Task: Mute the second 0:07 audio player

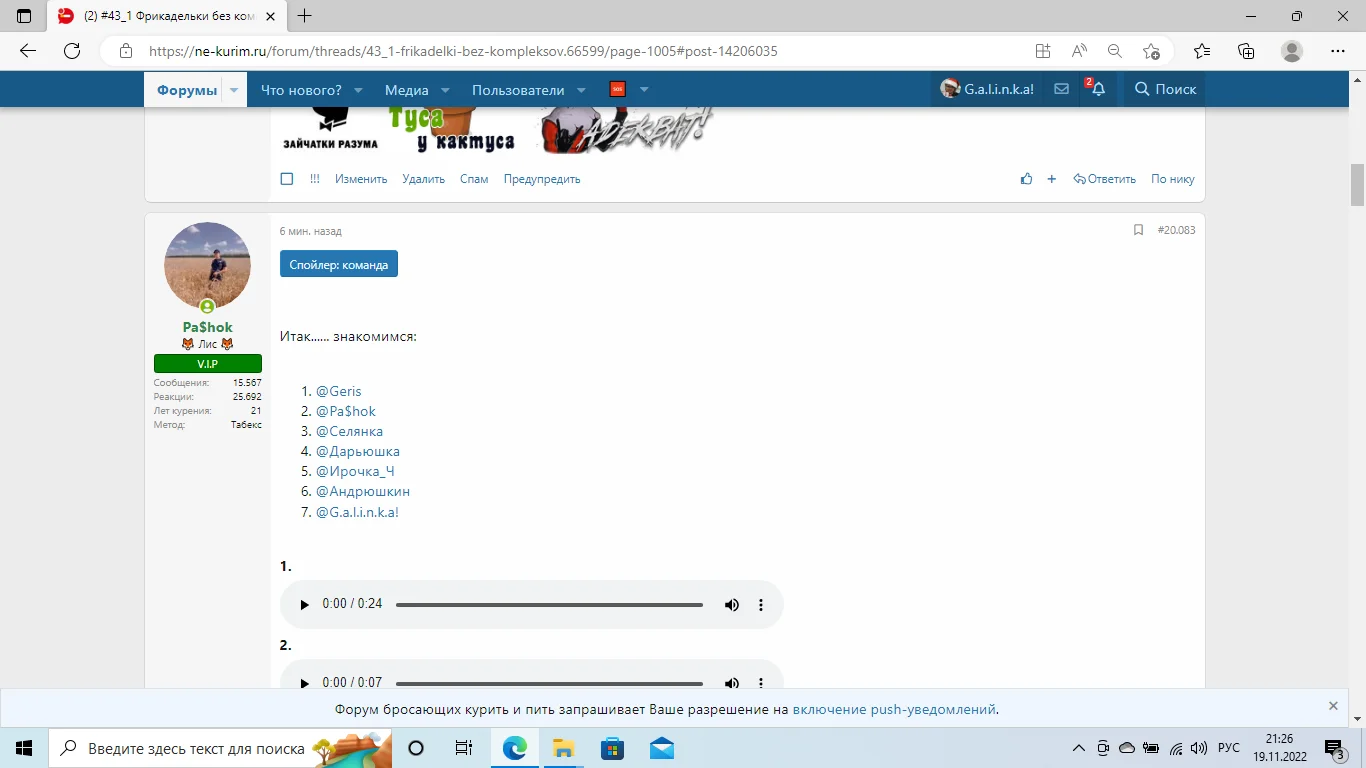Action: 731,683
